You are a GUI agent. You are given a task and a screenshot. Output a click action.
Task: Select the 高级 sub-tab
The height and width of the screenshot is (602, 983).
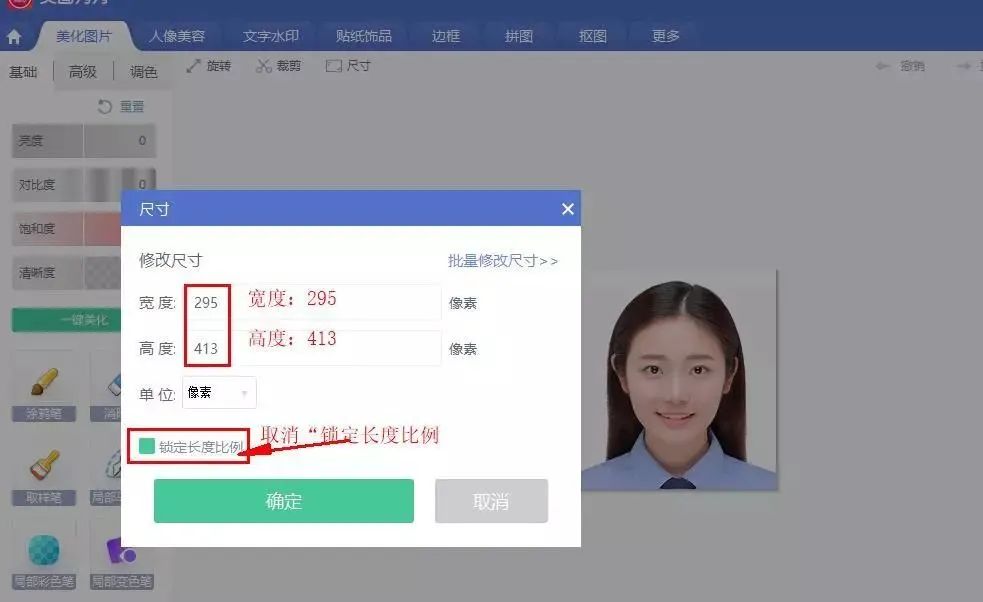click(83, 72)
